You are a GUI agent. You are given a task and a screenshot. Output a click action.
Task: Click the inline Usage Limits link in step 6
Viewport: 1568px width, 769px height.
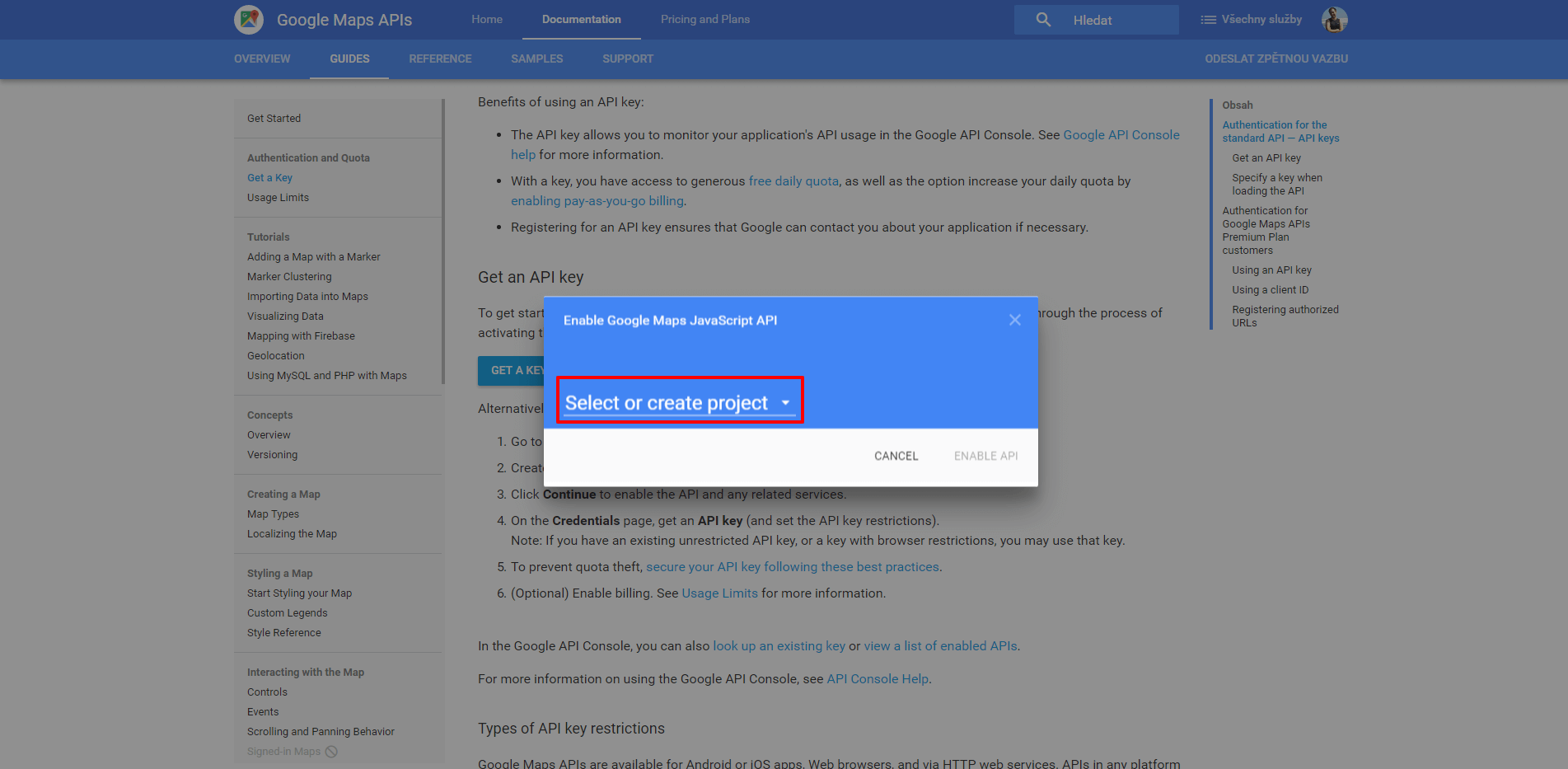click(719, 593)
